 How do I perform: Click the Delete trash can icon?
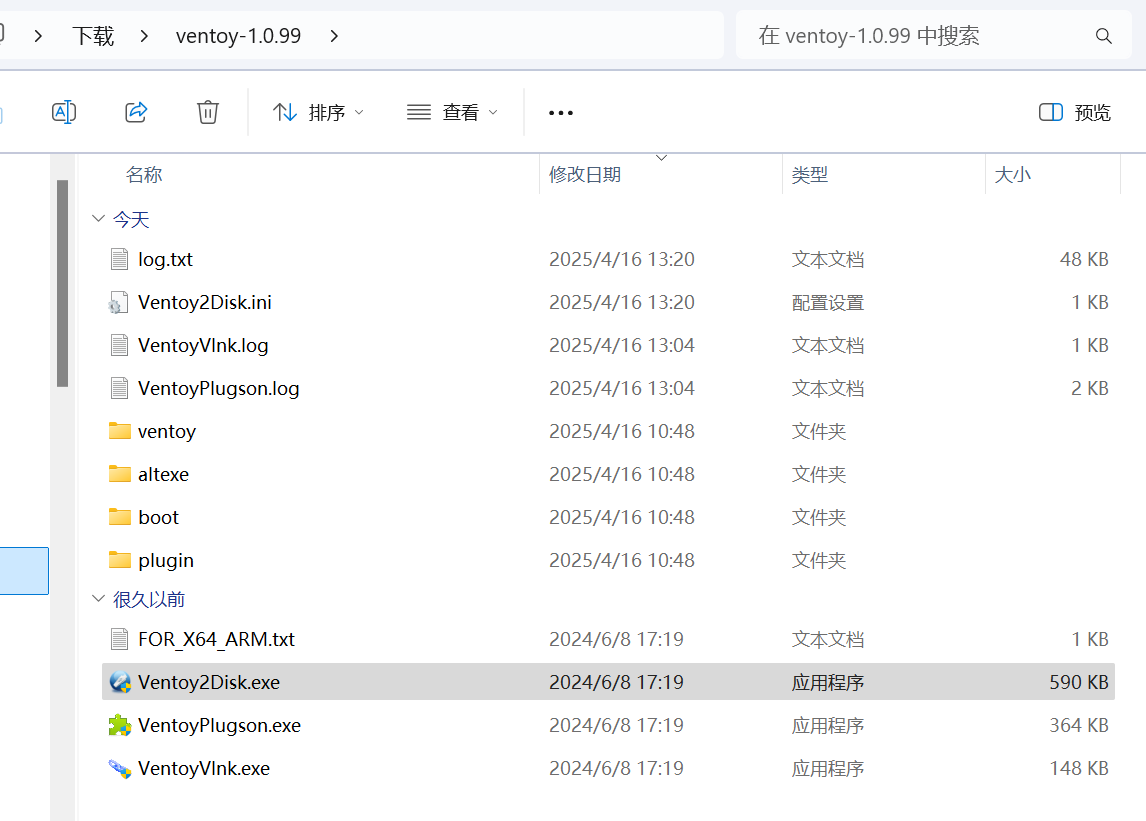pos(208,113)
